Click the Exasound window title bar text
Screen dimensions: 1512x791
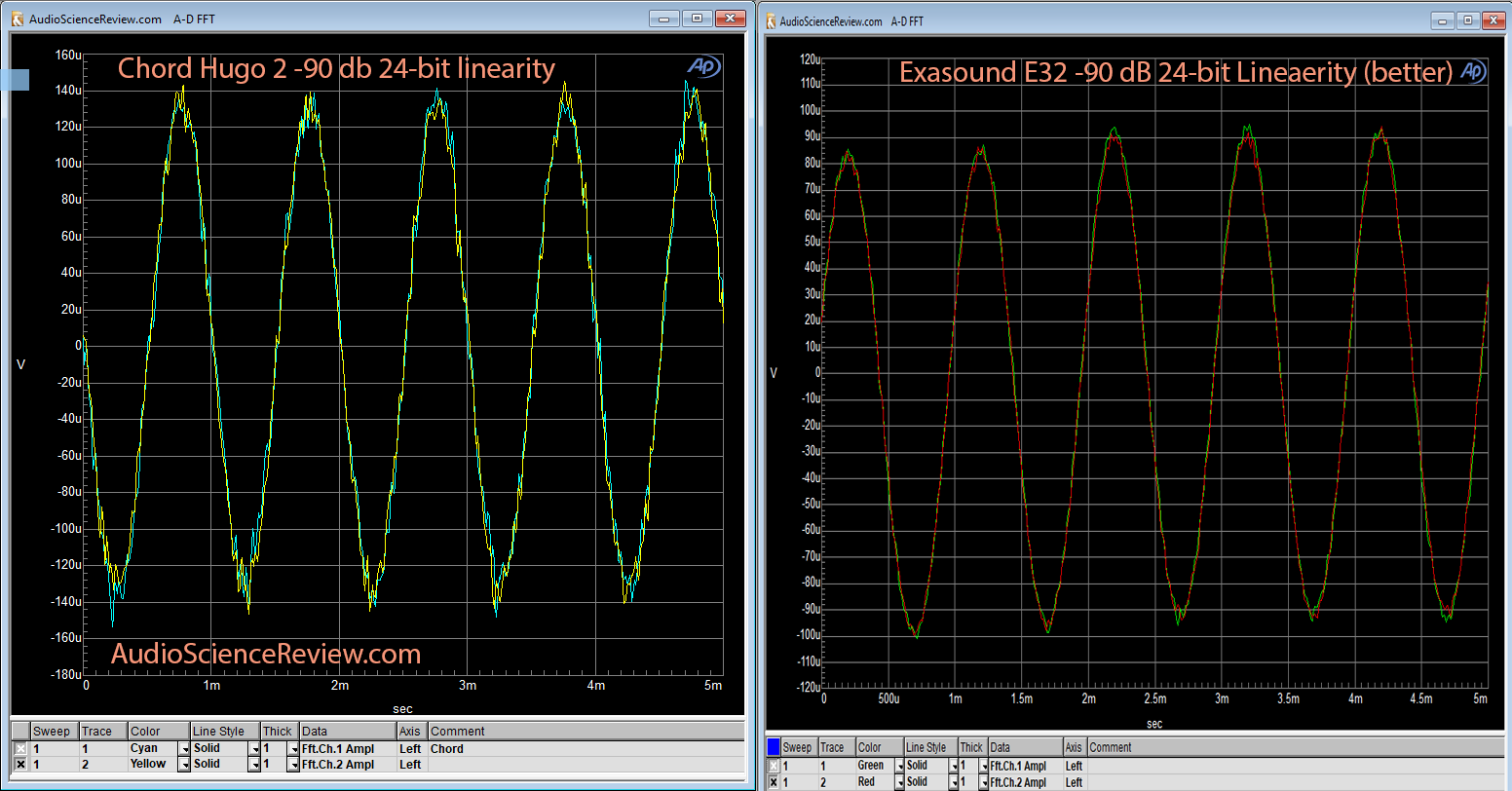click(x=853, y=20)
